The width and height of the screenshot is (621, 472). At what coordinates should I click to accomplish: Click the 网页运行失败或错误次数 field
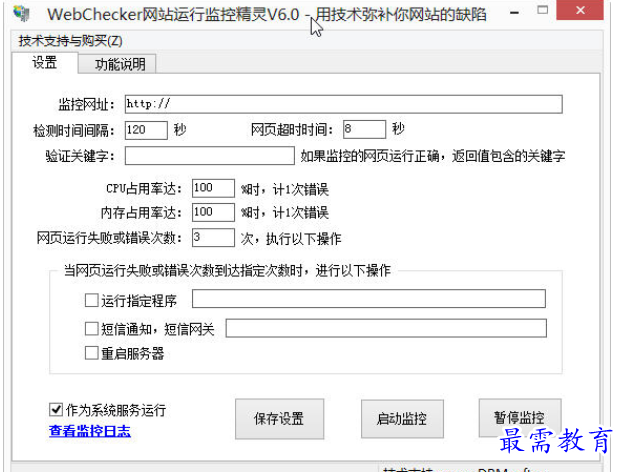[213, 238]
